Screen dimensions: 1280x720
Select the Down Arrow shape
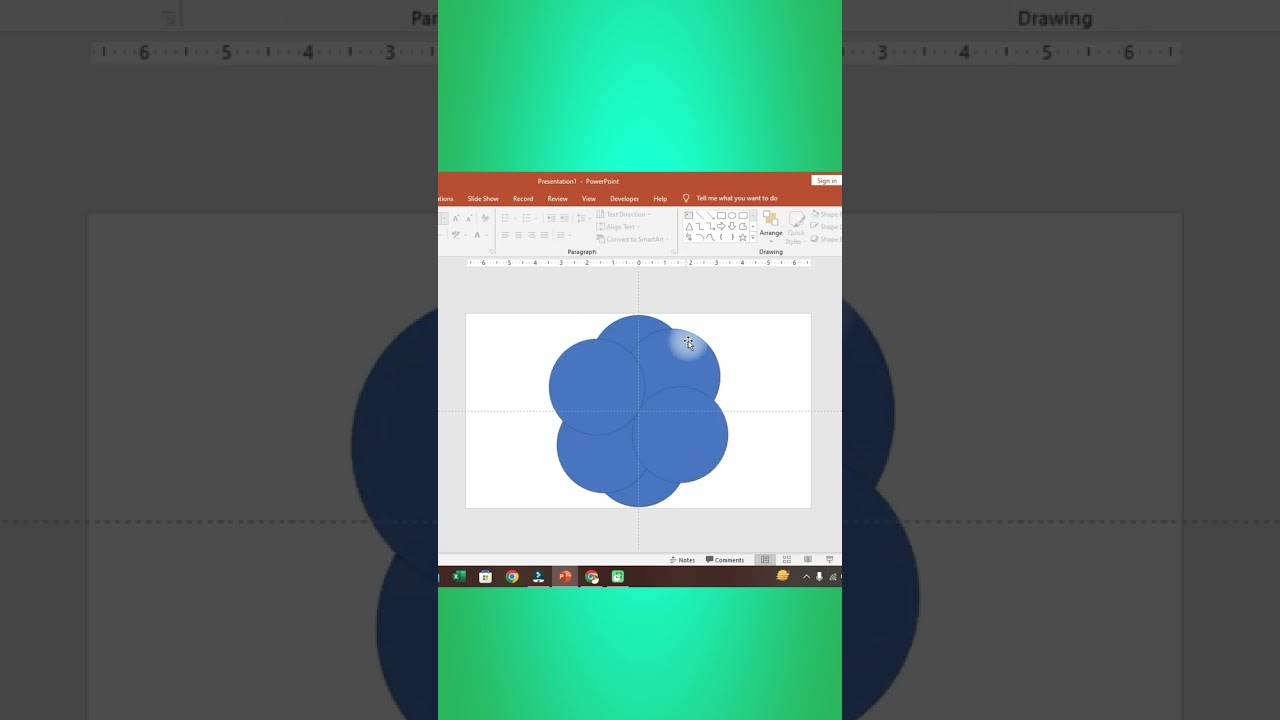coord(732,226)
